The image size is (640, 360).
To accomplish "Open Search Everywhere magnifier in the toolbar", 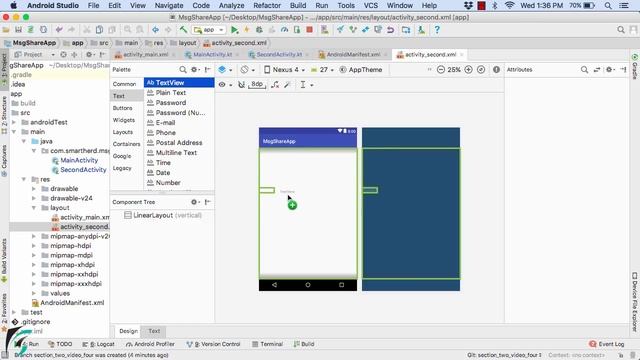I will tap(621, 30).
